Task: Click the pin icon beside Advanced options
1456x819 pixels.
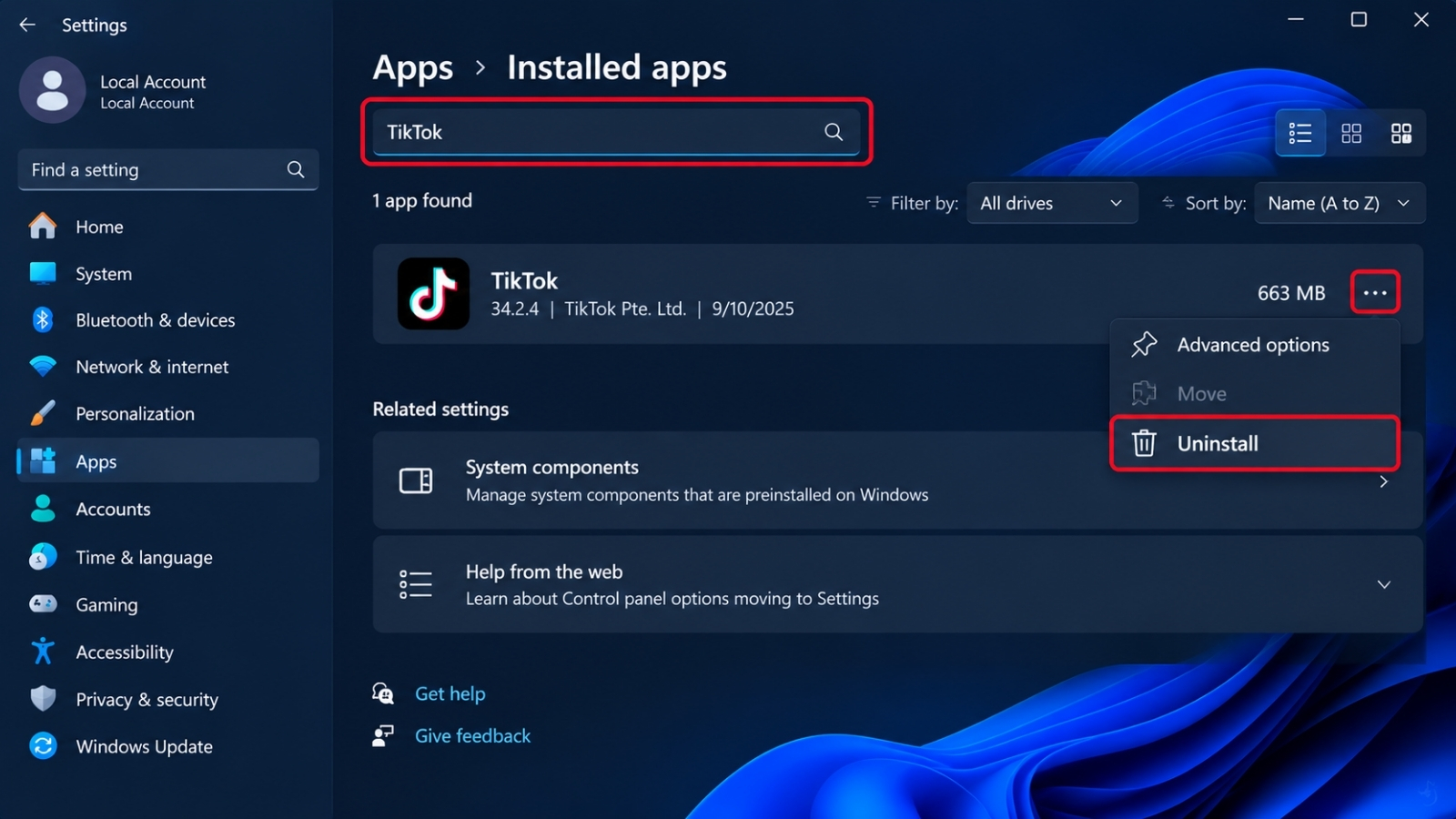Action: coord(1144,344)
